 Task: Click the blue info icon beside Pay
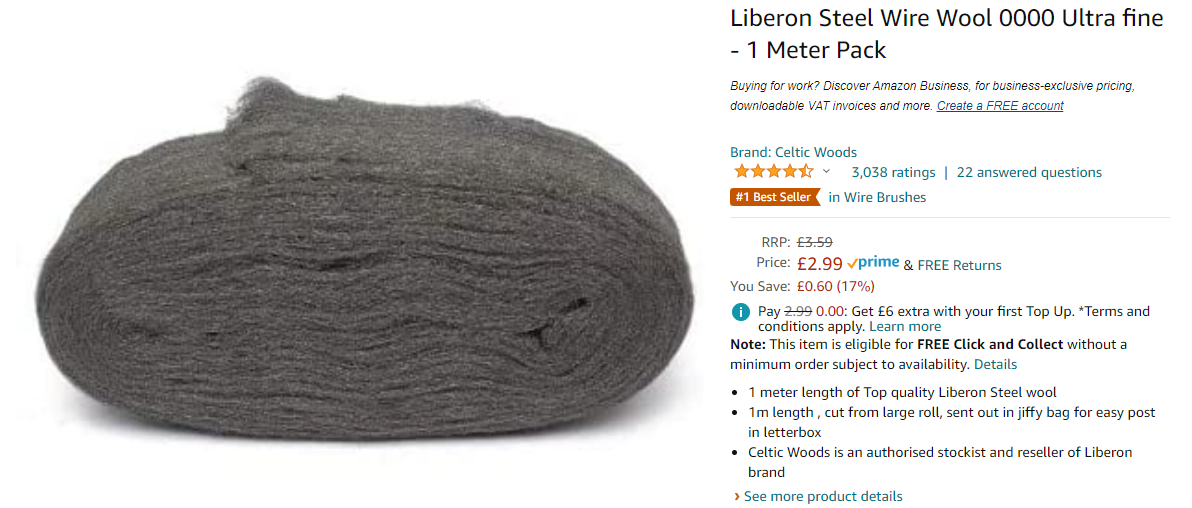click(741, 312)
